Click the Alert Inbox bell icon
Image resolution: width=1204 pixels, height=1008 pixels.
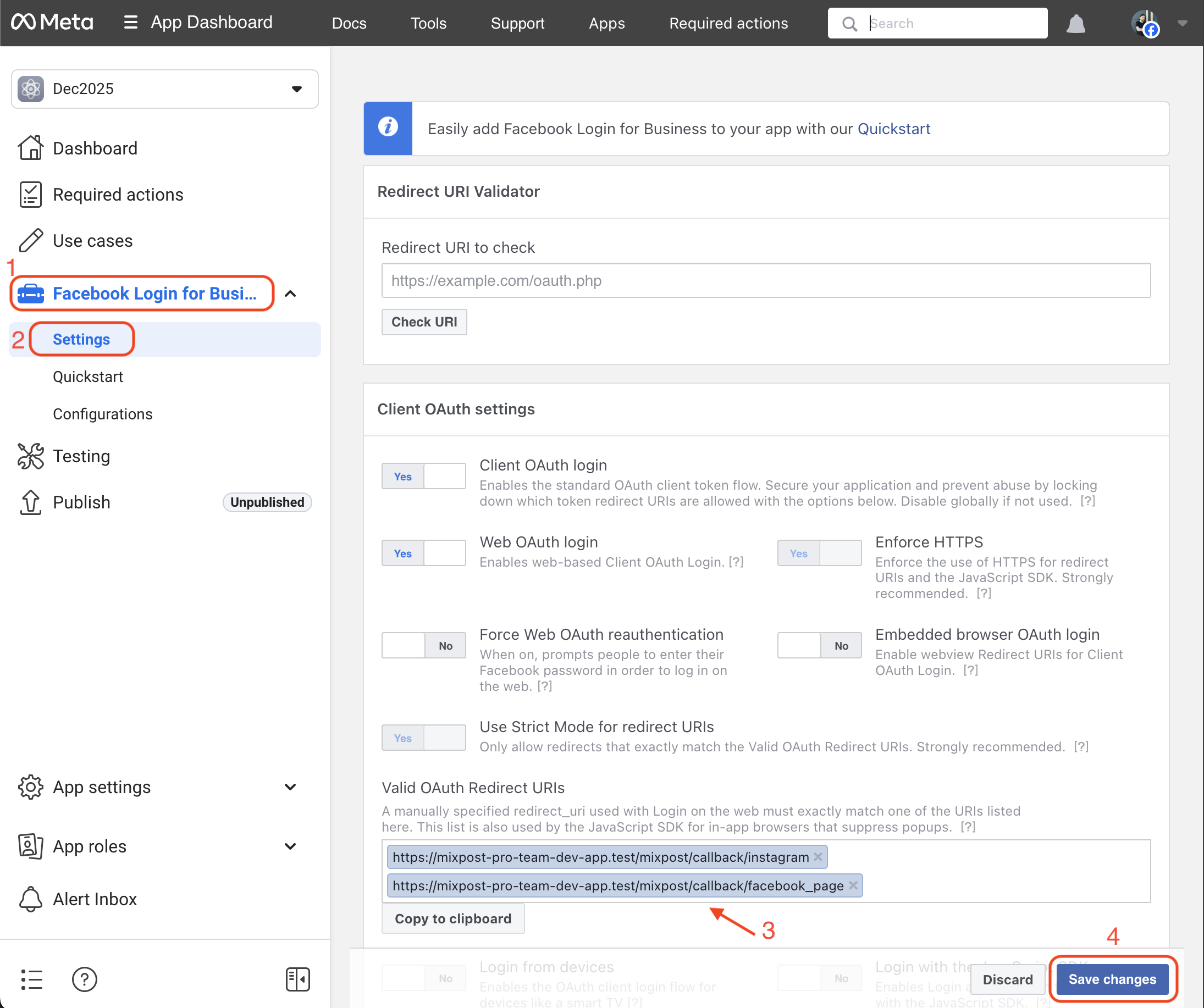tap(30, 899)
